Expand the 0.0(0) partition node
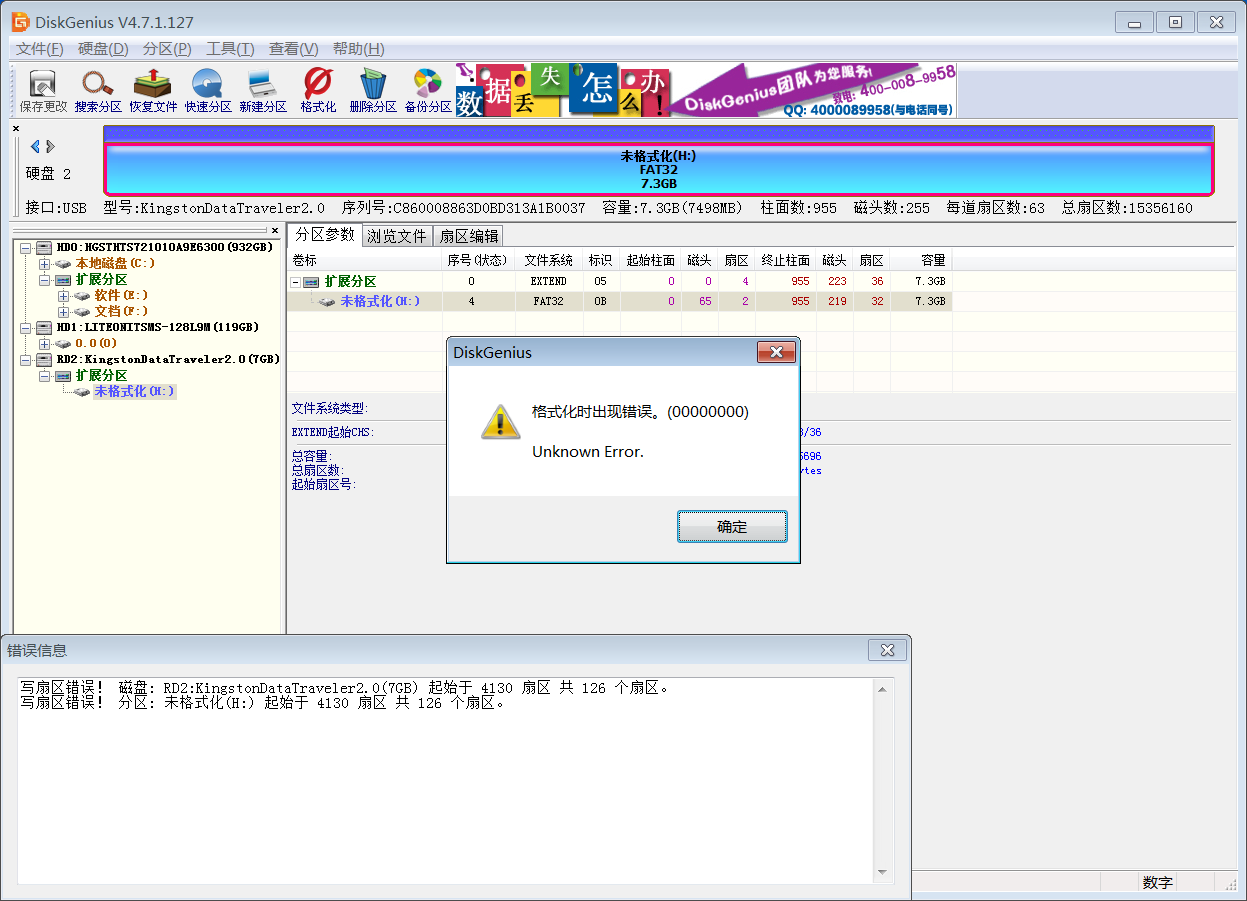This screenshot has width=1247, height=901. (x=44, y=343)
